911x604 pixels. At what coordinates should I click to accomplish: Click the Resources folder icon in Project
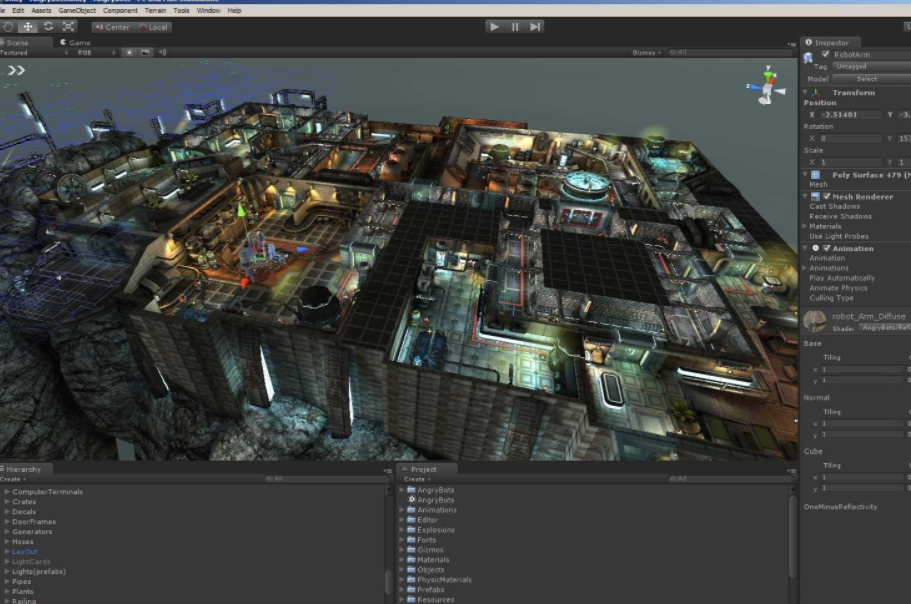pos(411,599)
